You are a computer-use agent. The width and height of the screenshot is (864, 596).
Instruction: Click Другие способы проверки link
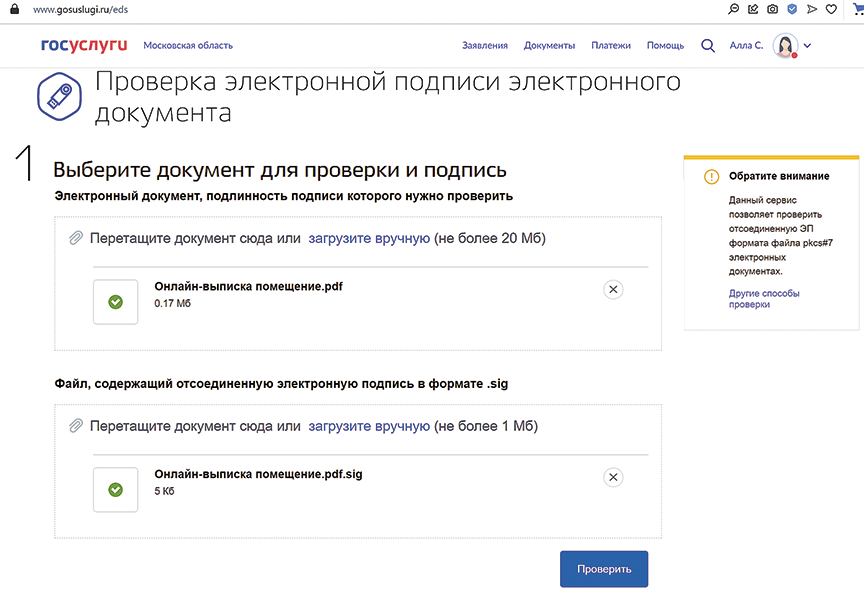click(764, 298)
